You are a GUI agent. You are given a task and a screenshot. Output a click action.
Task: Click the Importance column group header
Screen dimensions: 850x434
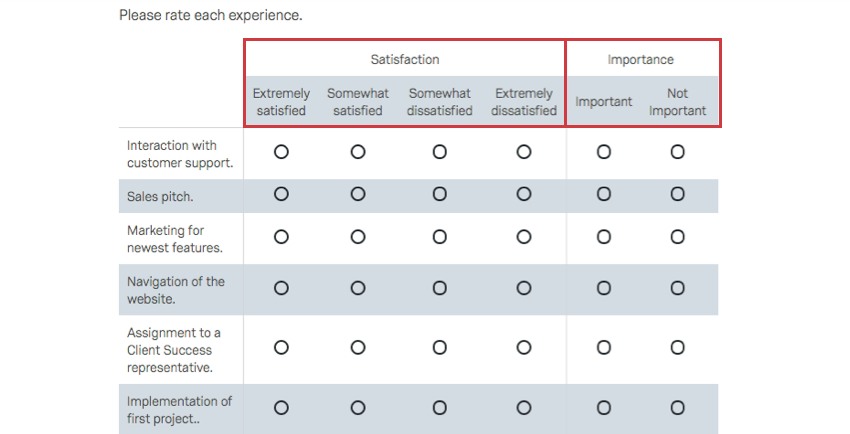coord(641,60)
